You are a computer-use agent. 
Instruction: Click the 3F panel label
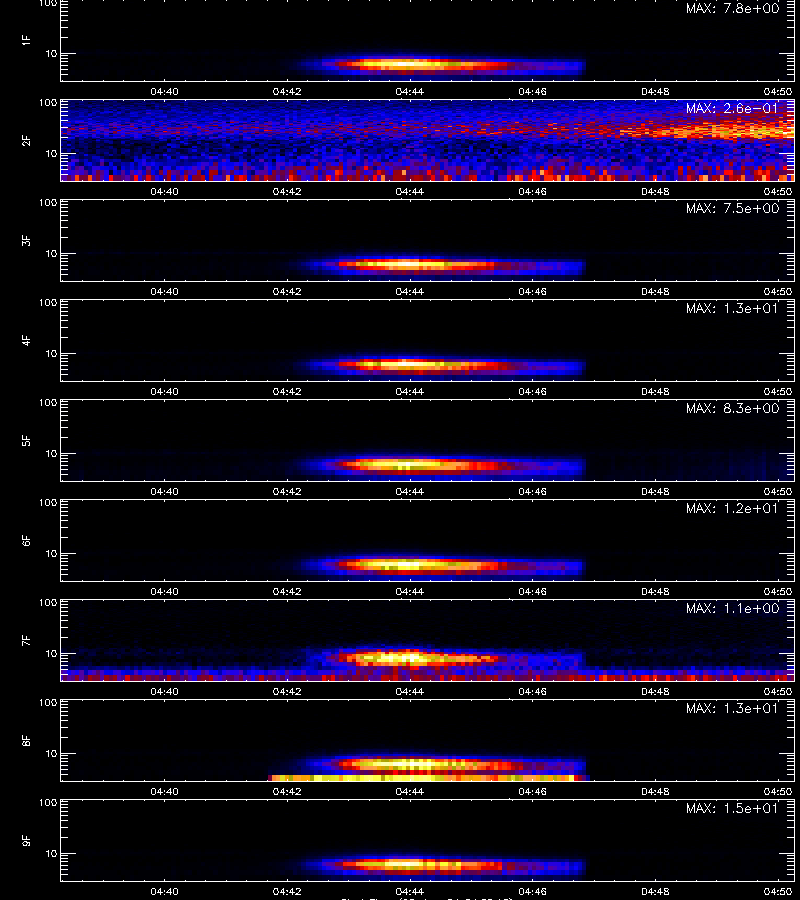coord(26,240)
